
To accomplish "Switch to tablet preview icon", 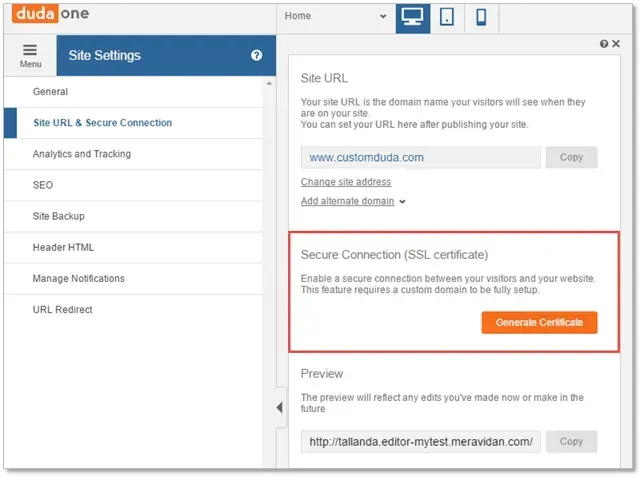I will 446,18.
